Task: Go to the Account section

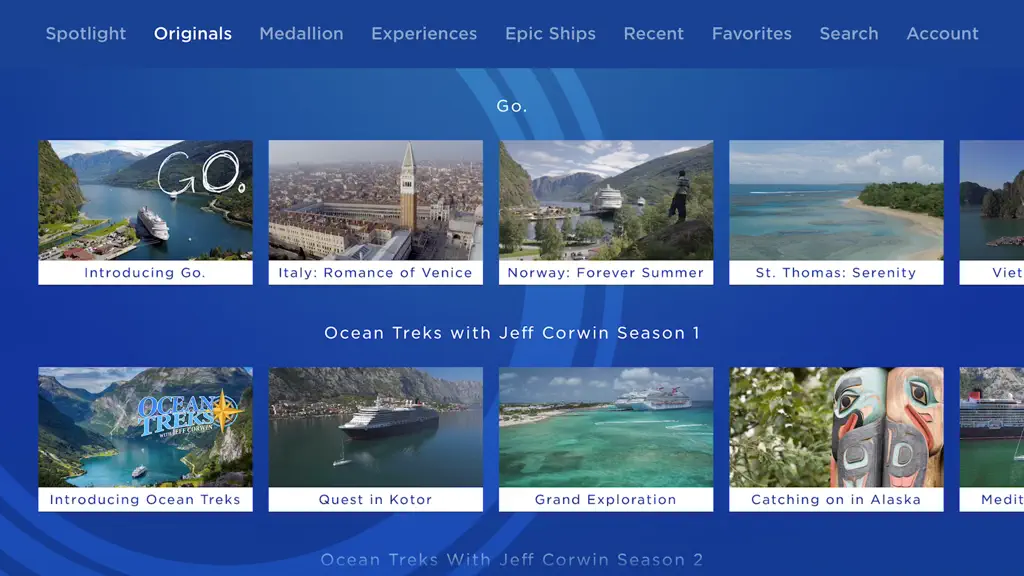Action: [x=942, y=34]
